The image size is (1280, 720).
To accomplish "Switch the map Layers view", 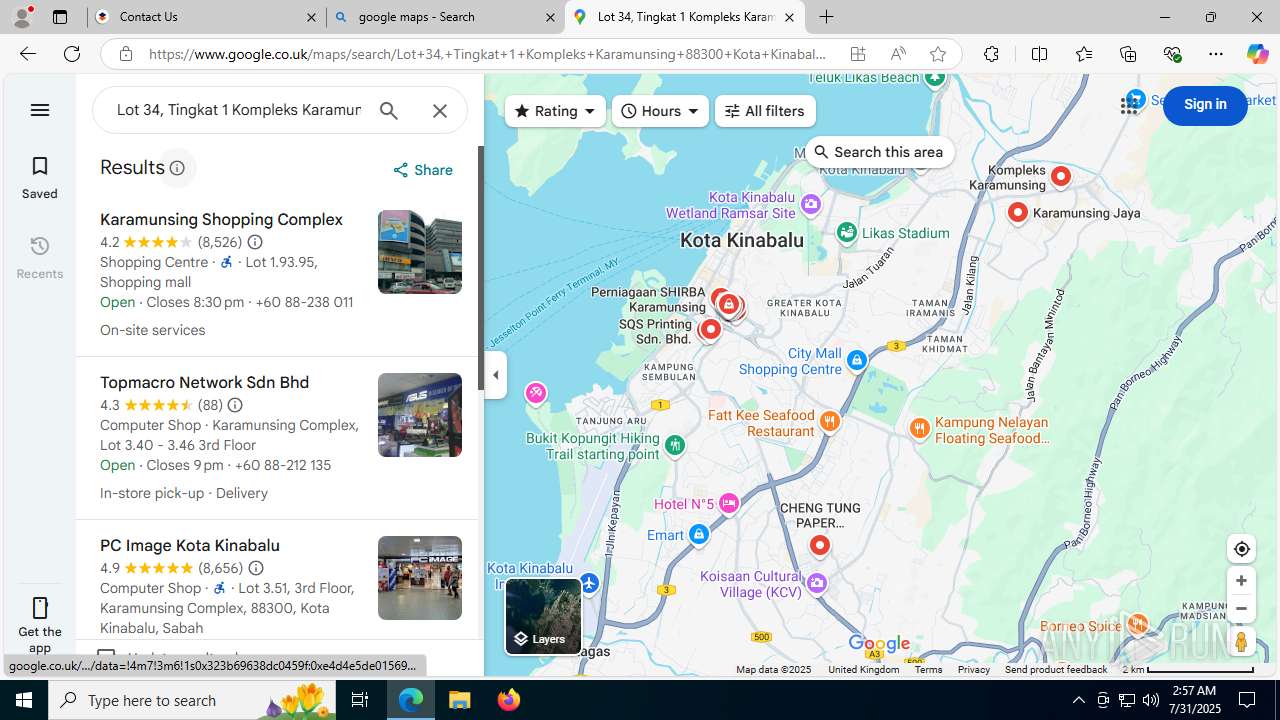I will 543,616.
